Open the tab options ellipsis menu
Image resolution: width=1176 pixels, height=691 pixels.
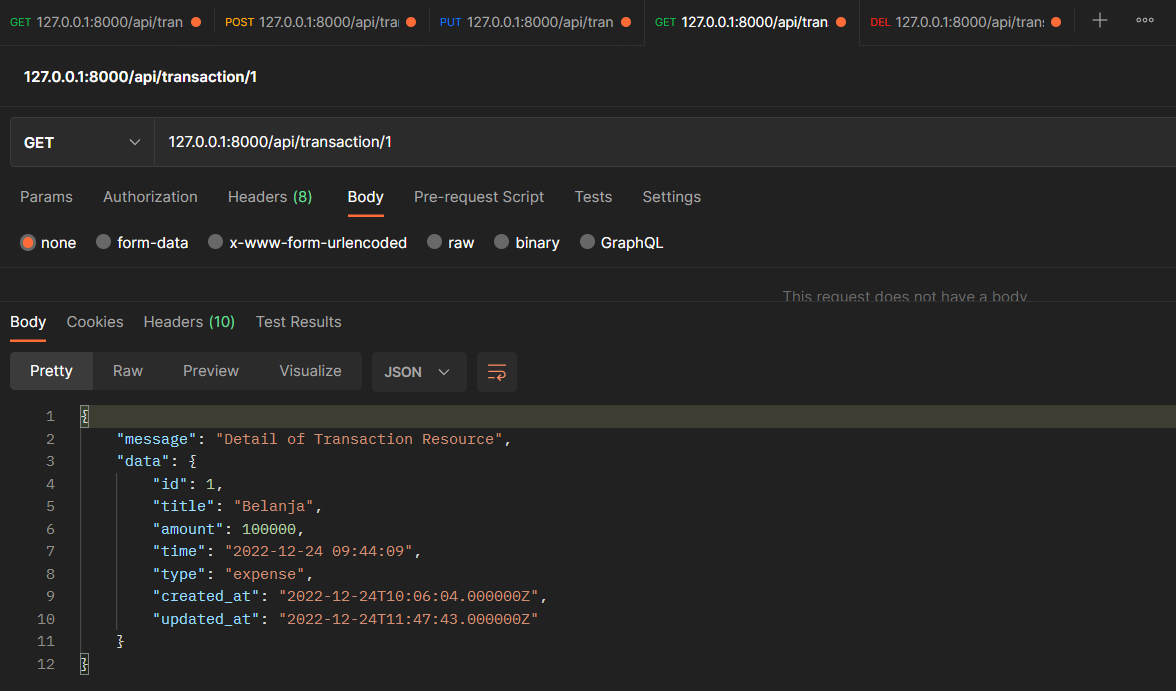pyautogui.click(x=1144, y=20)
